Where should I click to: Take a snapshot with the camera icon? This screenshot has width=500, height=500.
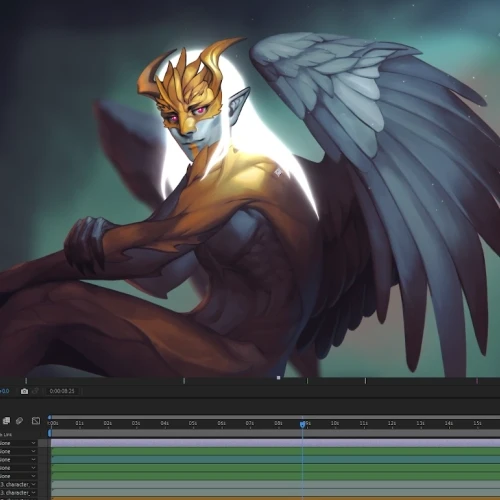(24, 391)
